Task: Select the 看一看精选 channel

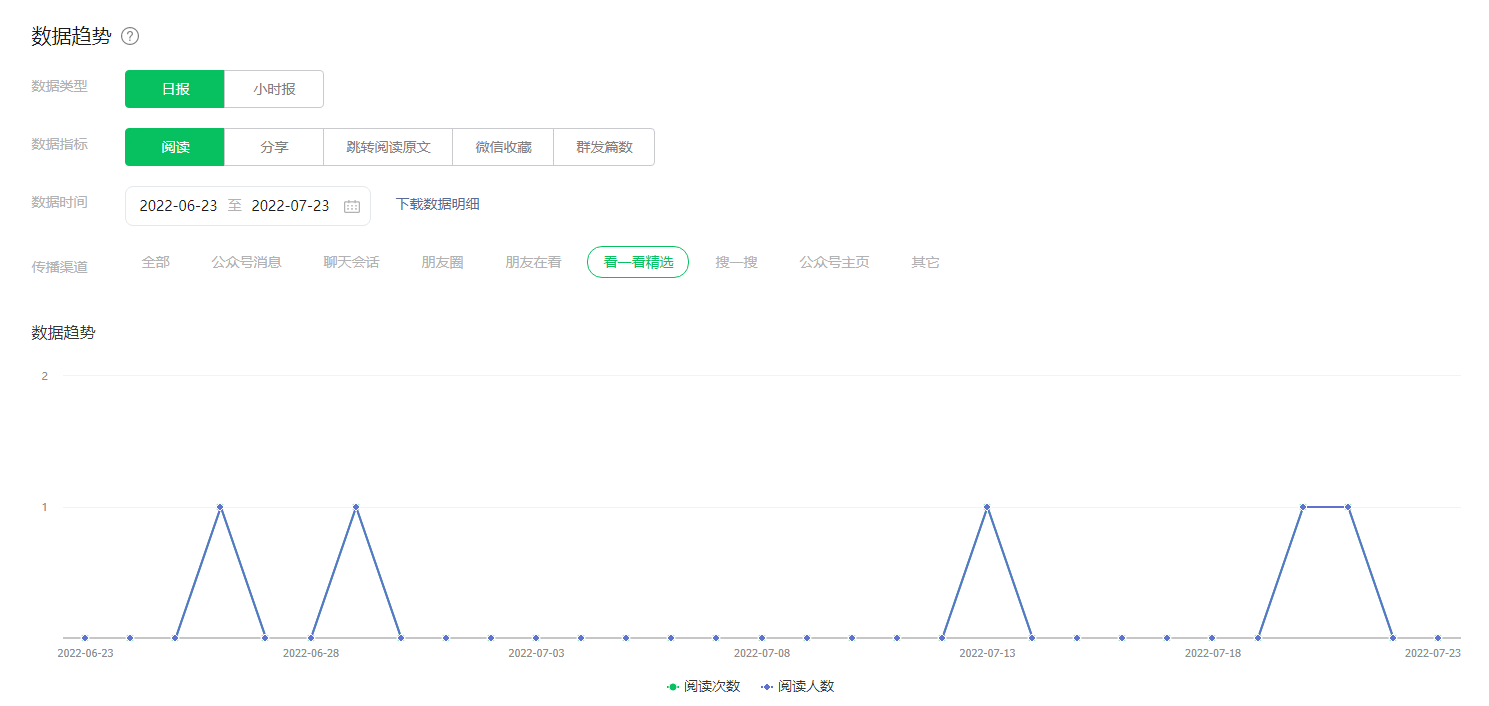Action: [638, 262]
